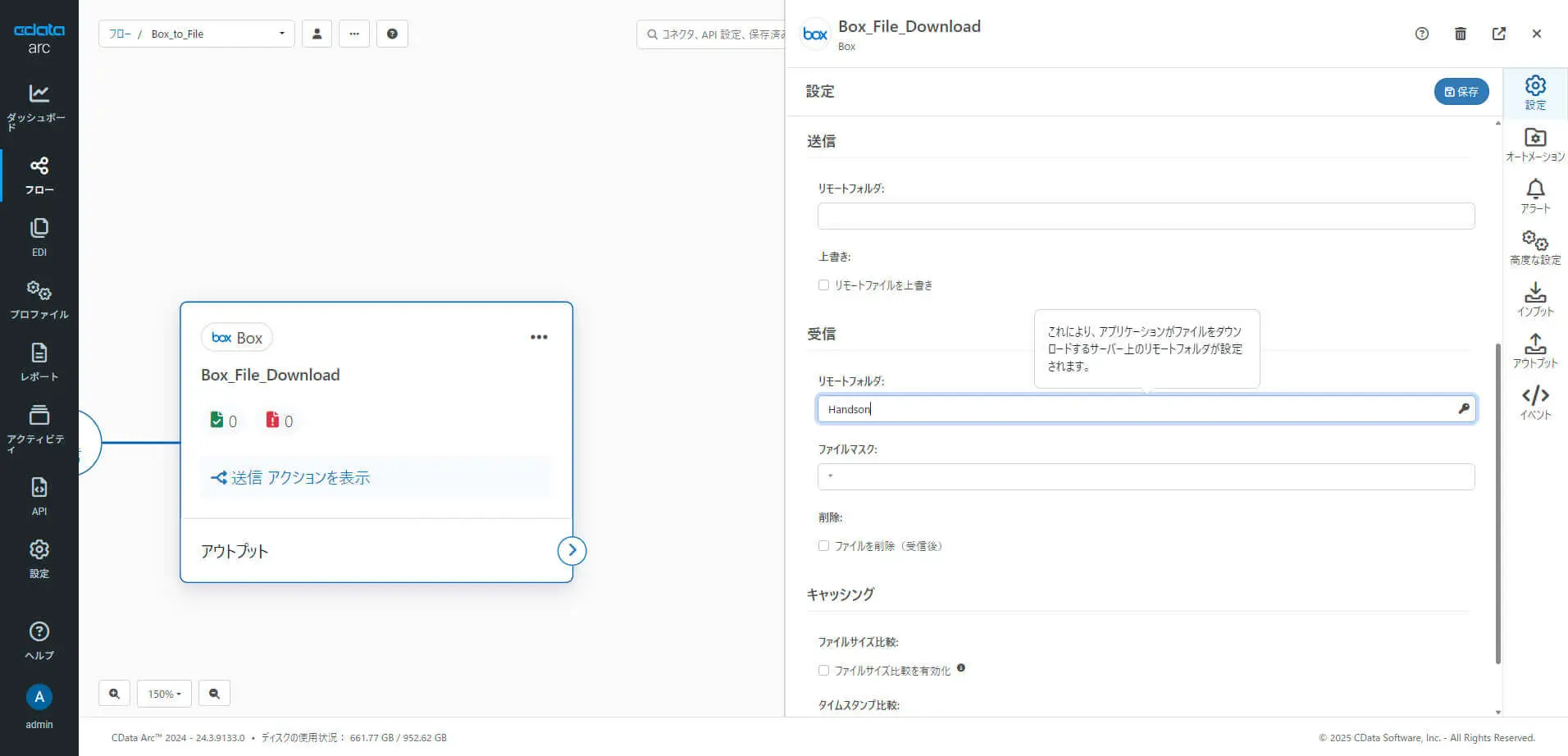Click the output arrow circle on the Box connector
This screenshot has height=756, width=1568.
pos(572,550)
